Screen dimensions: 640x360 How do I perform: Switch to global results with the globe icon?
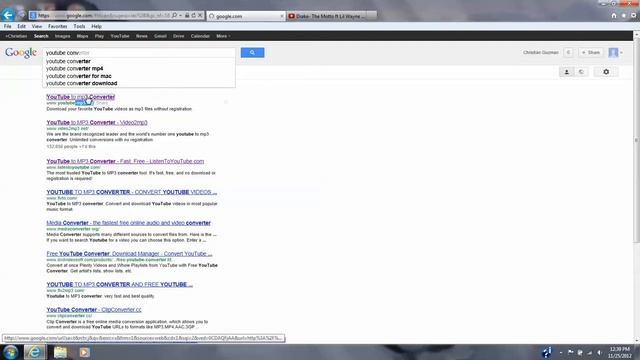[581, 72]
